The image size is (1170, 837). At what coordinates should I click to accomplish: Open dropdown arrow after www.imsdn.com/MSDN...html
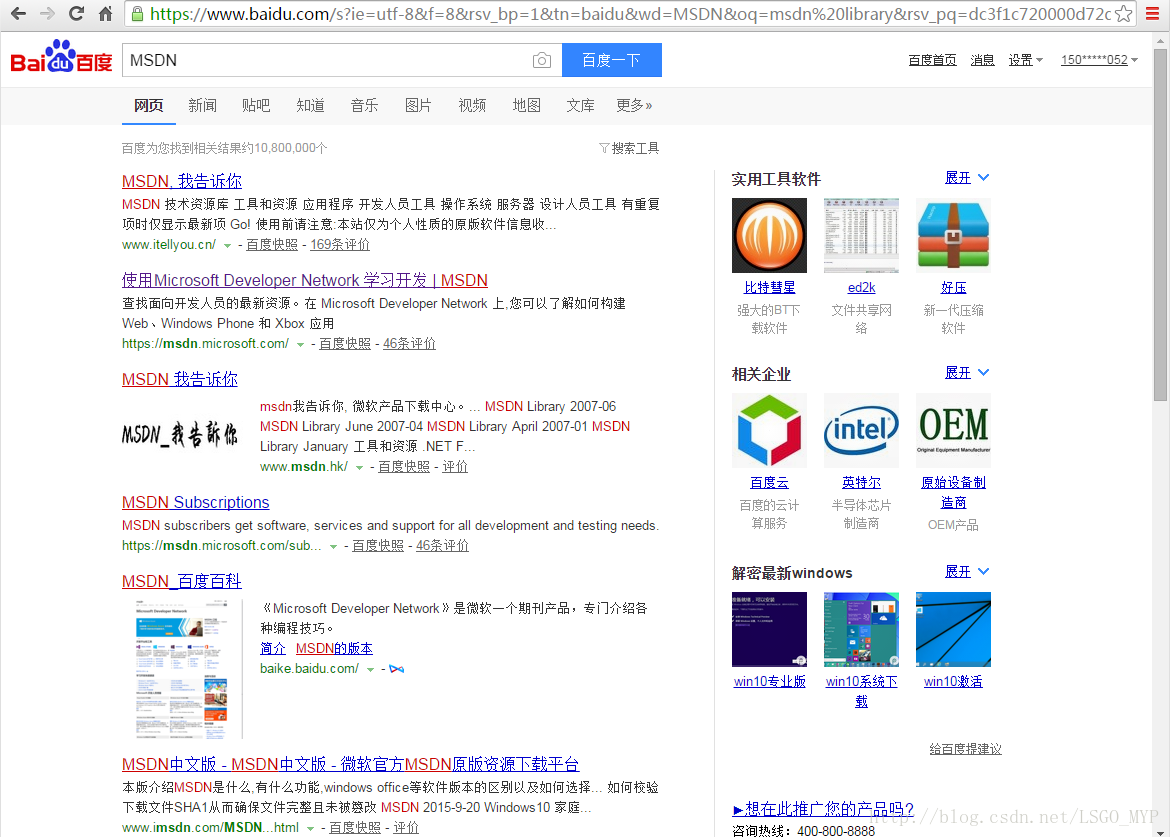(310, 829)
